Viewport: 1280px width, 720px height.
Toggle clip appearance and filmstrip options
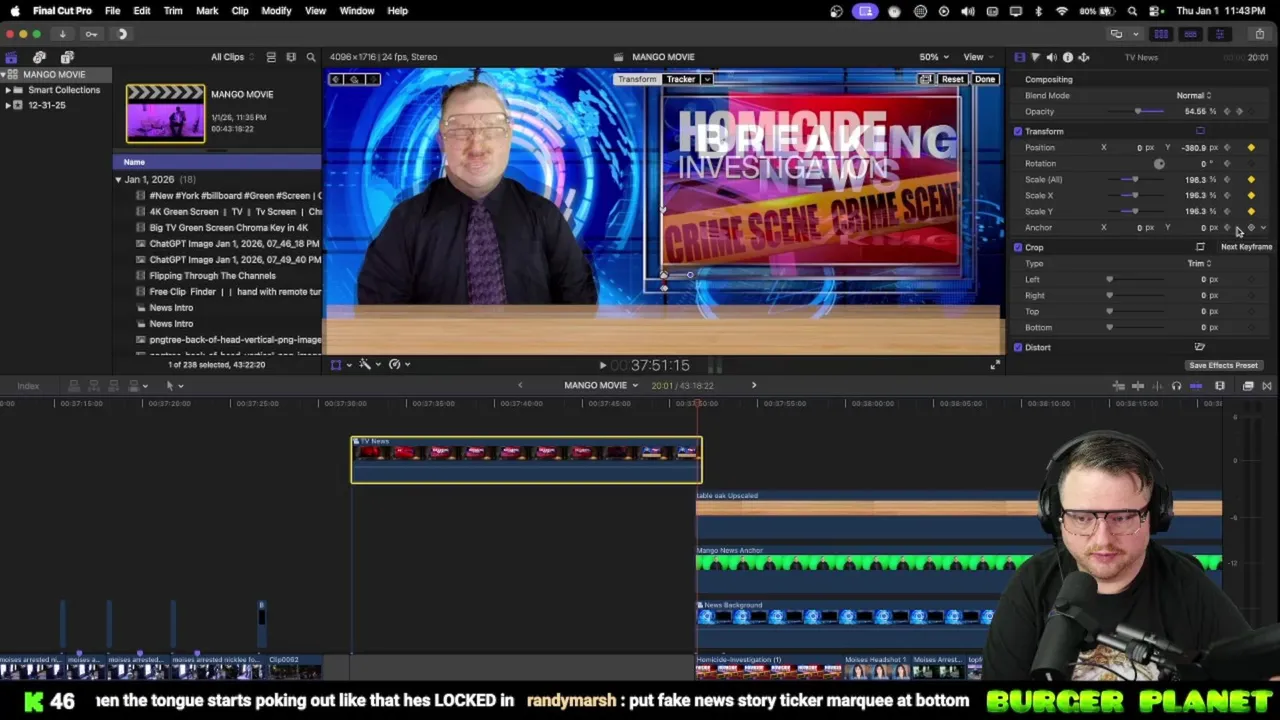click(x=291, y=57)
